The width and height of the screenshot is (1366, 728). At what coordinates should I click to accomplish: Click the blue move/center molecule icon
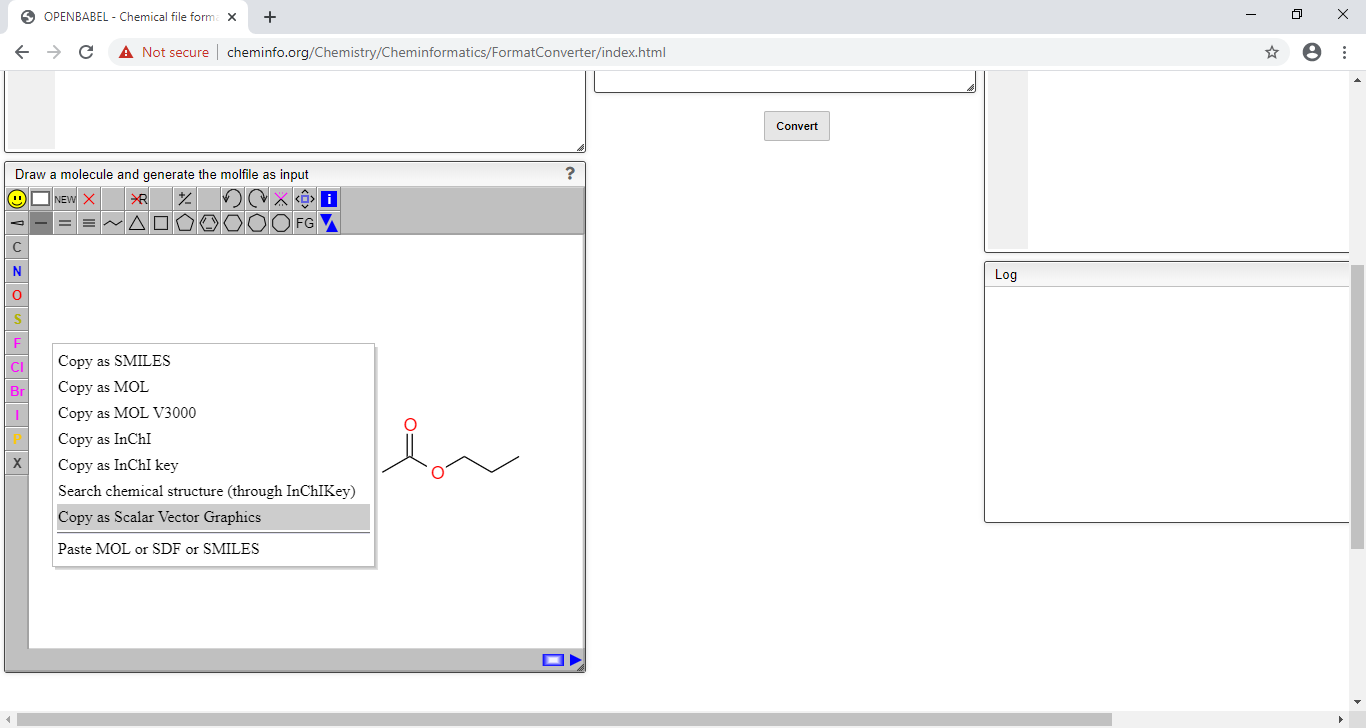pyautogui.click(x=305, y=199)
